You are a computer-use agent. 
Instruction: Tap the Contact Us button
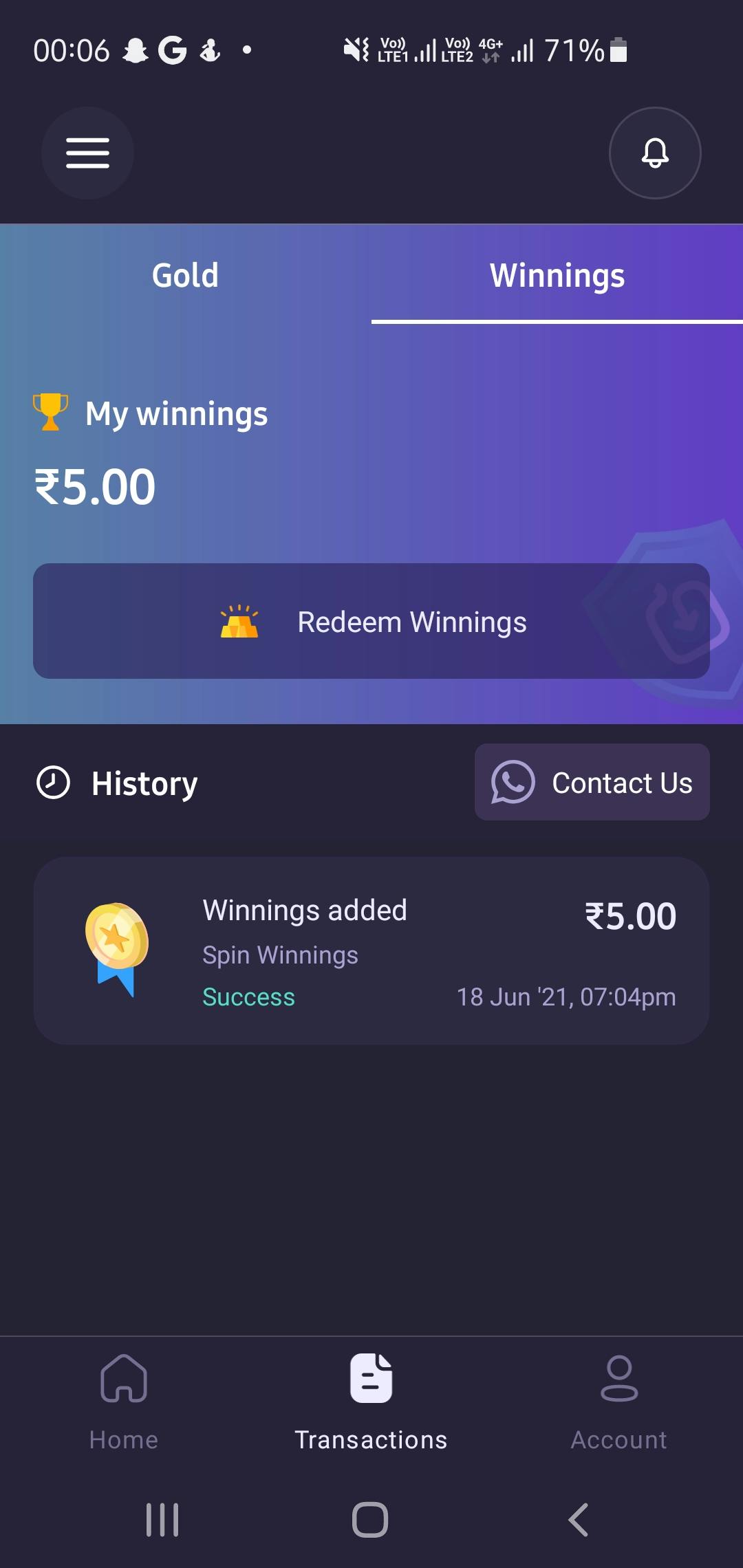tap(592, 782)
